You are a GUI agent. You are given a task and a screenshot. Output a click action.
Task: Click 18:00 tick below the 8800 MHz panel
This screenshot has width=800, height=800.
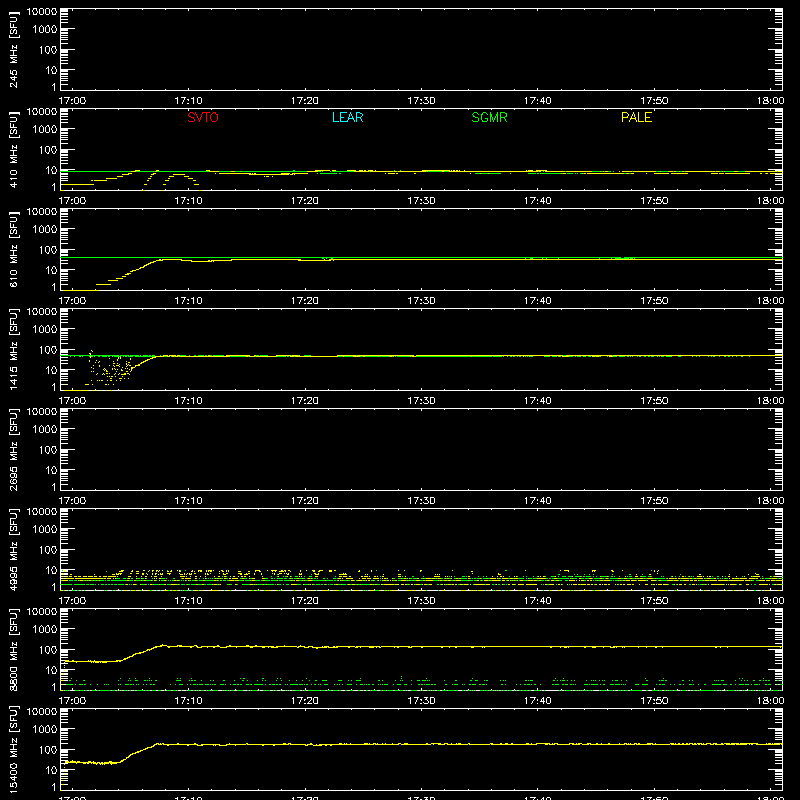[770, 701]
